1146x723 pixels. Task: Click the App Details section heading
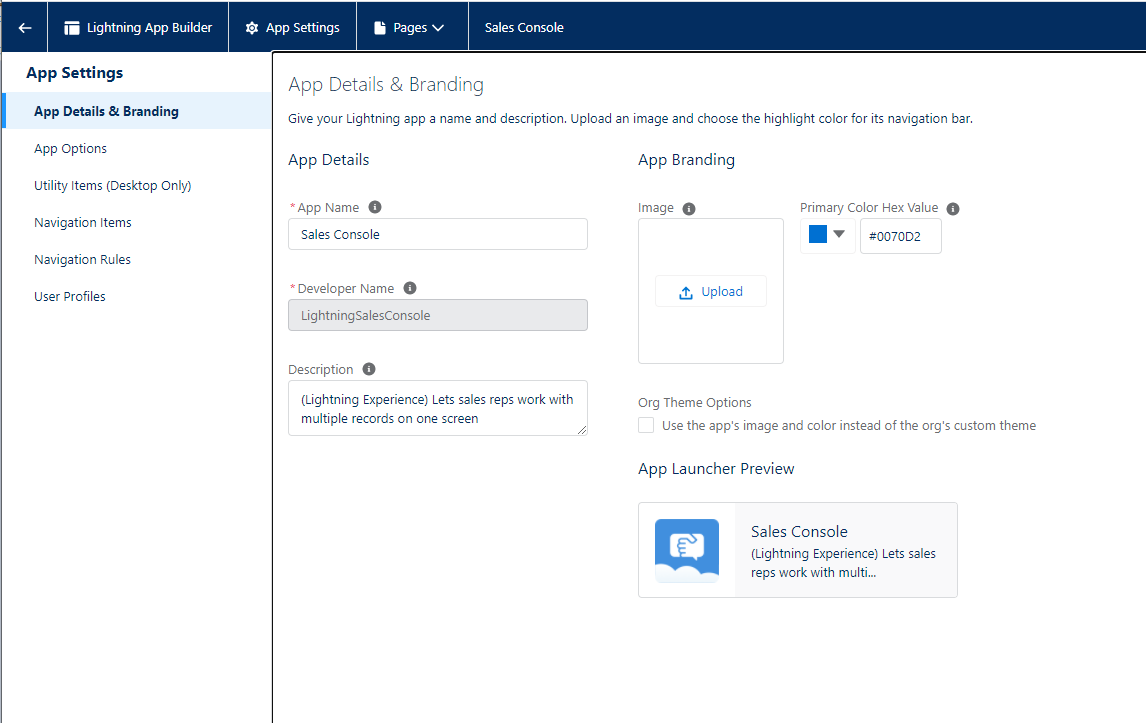click(328, 160)
